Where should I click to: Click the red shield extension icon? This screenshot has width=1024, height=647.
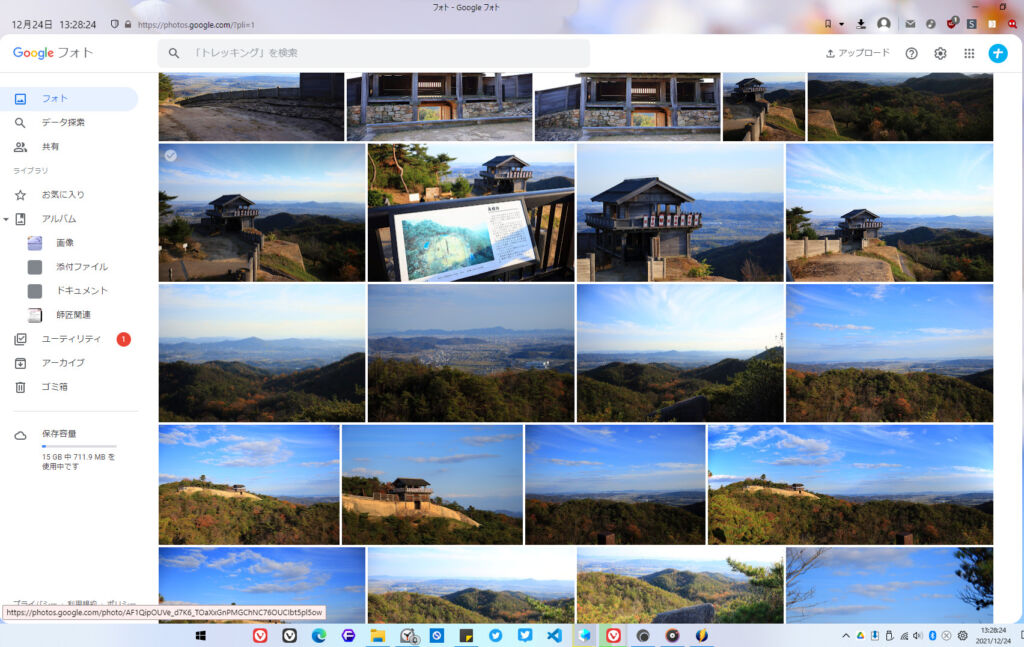[x=952, y=24]
